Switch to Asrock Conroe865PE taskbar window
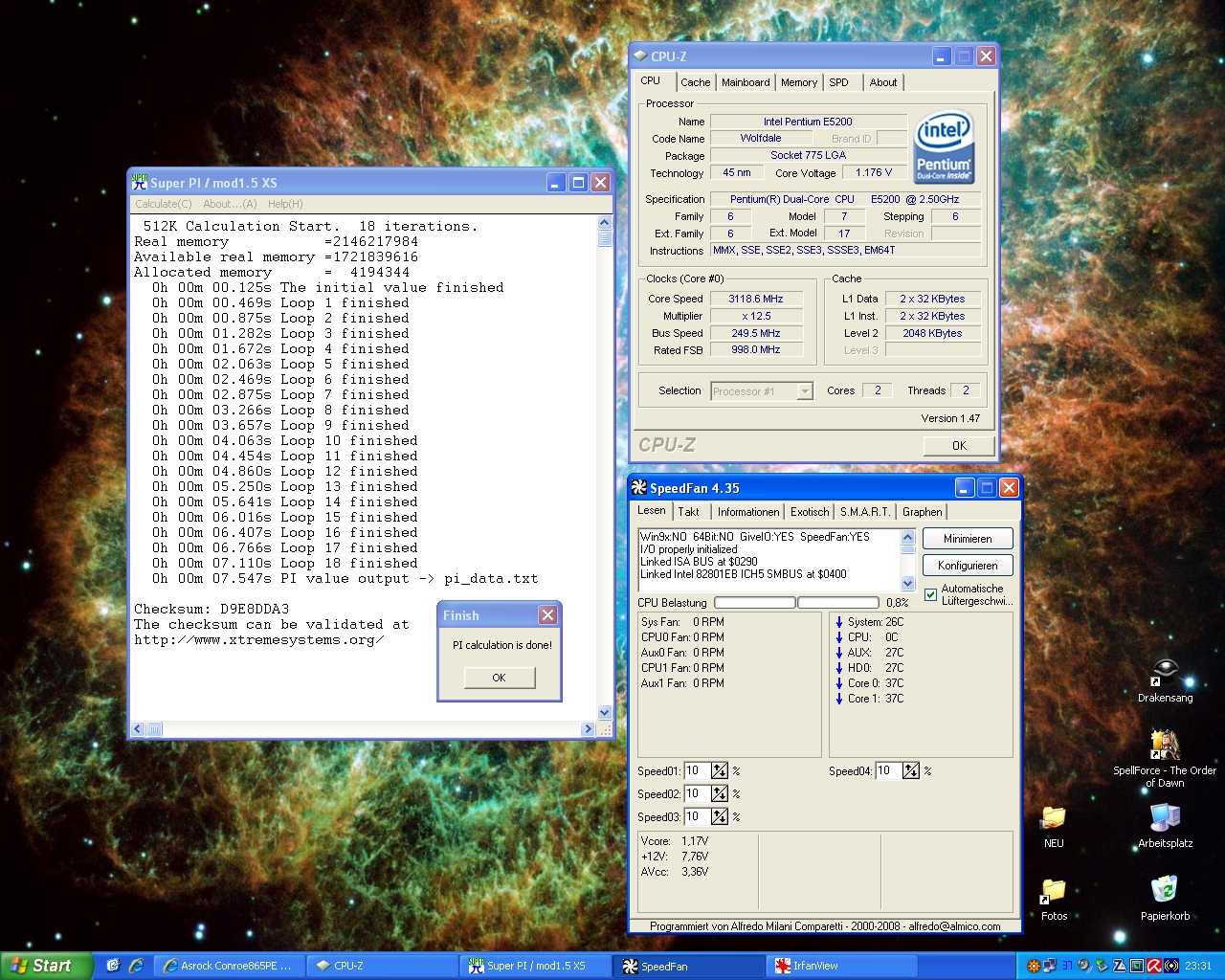 pyautogui.click(x=230, y=967)
